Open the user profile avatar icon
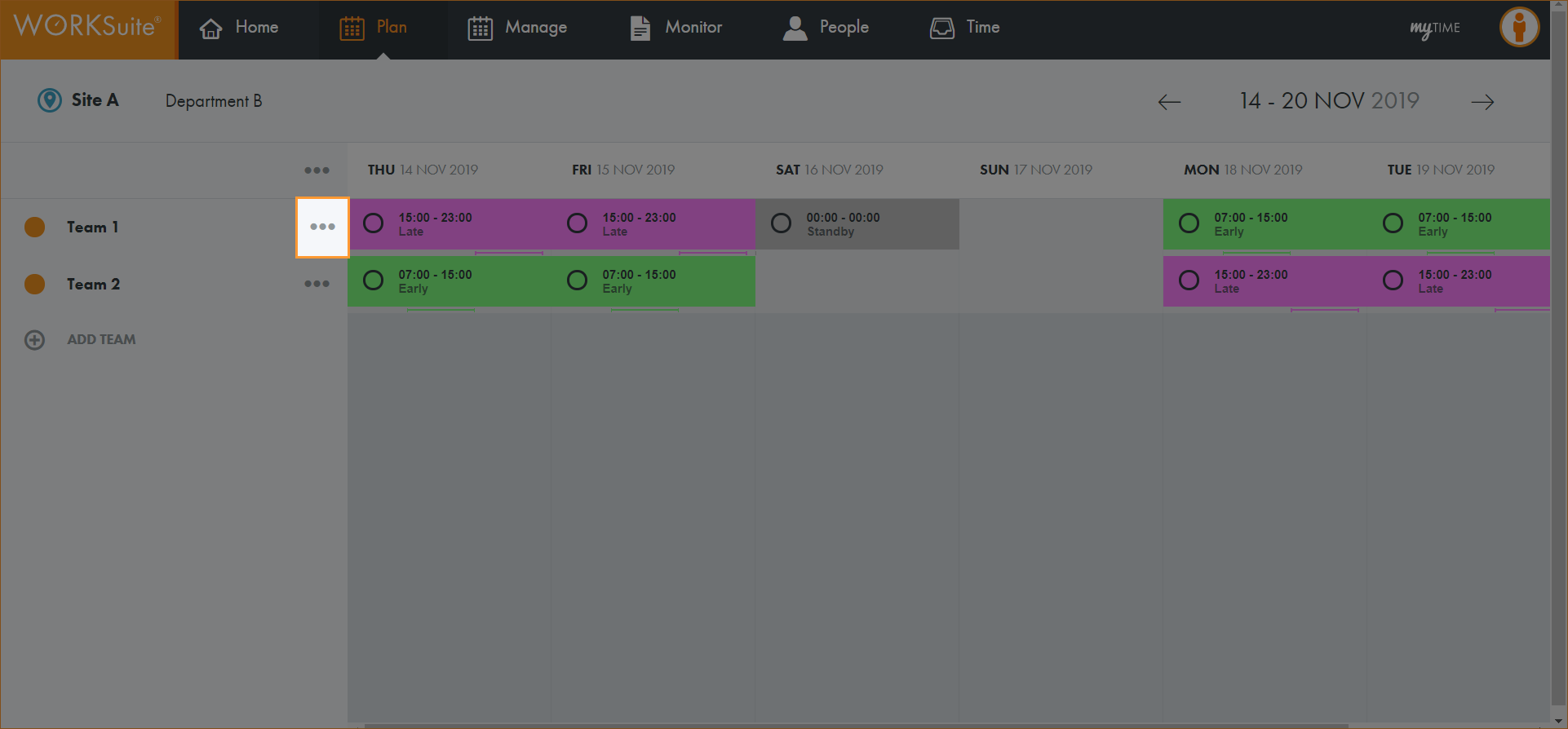This screenshot has width=1568, height=729. click(1519, 27)
